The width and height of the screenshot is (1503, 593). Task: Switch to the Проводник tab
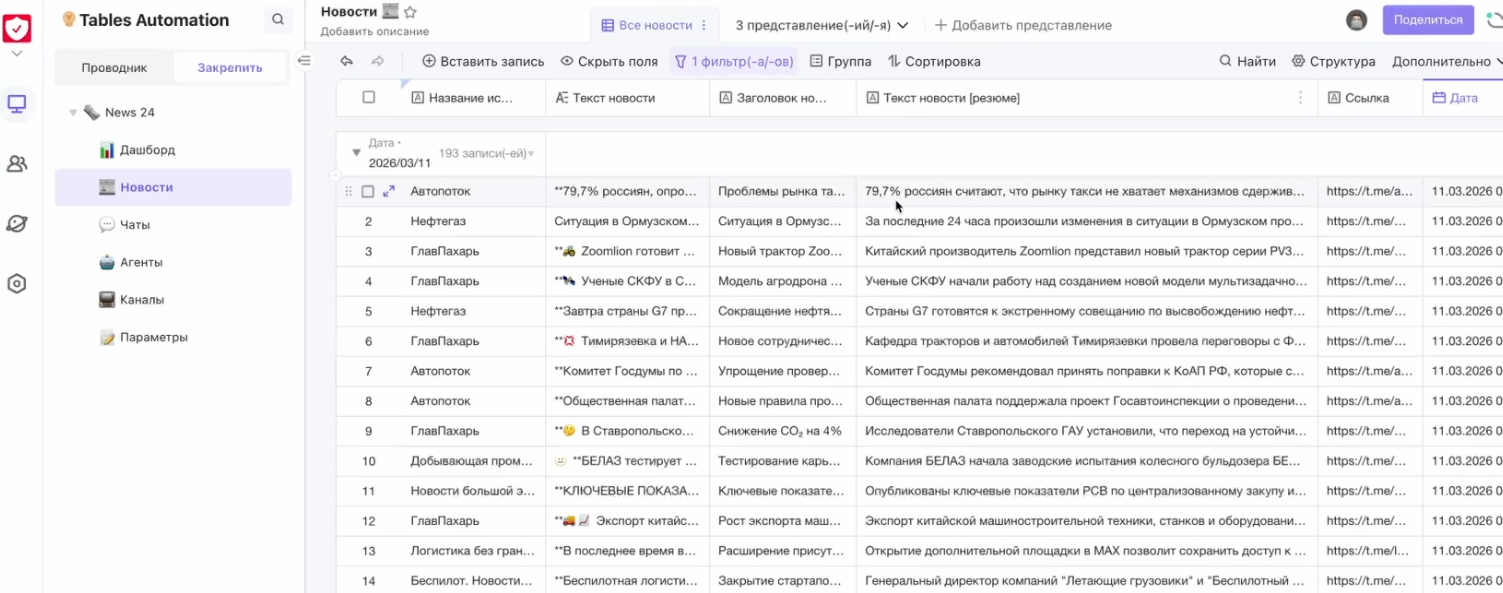[114, 68]
